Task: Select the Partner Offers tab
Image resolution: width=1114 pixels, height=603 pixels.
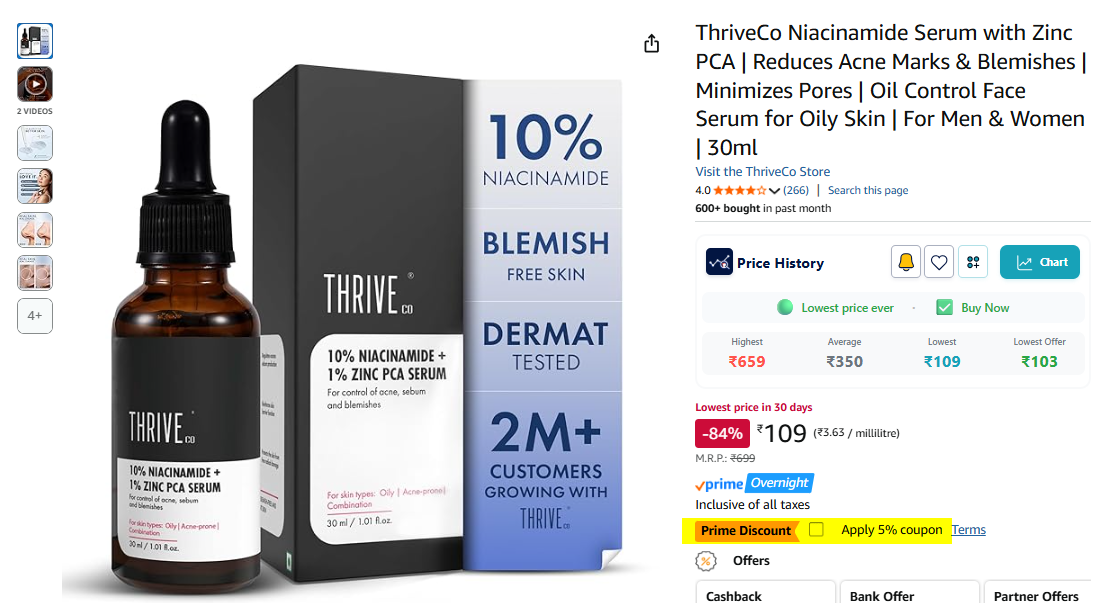Action: point(1037,593)
